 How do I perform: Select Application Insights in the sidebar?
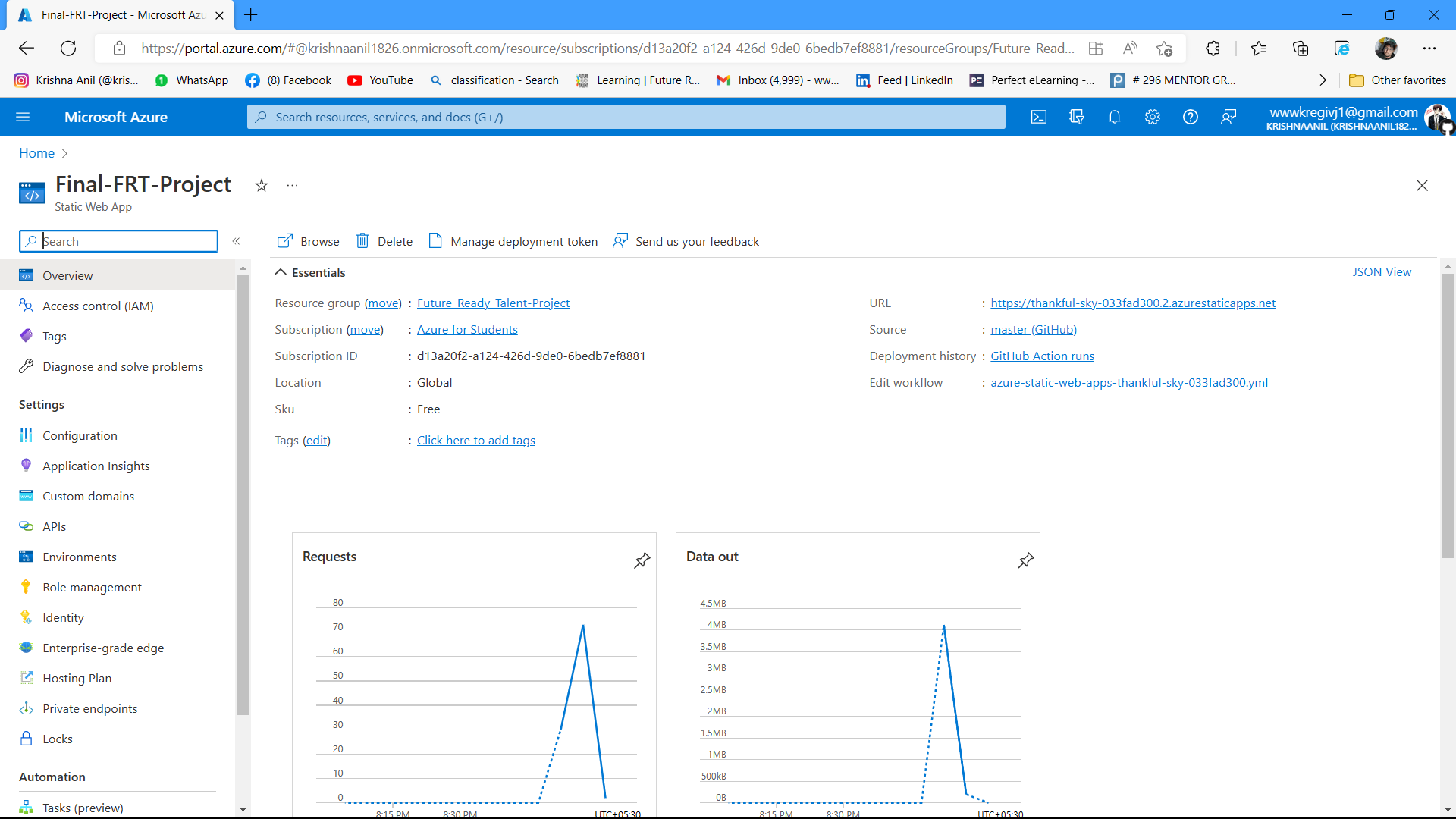click(96, 466)
